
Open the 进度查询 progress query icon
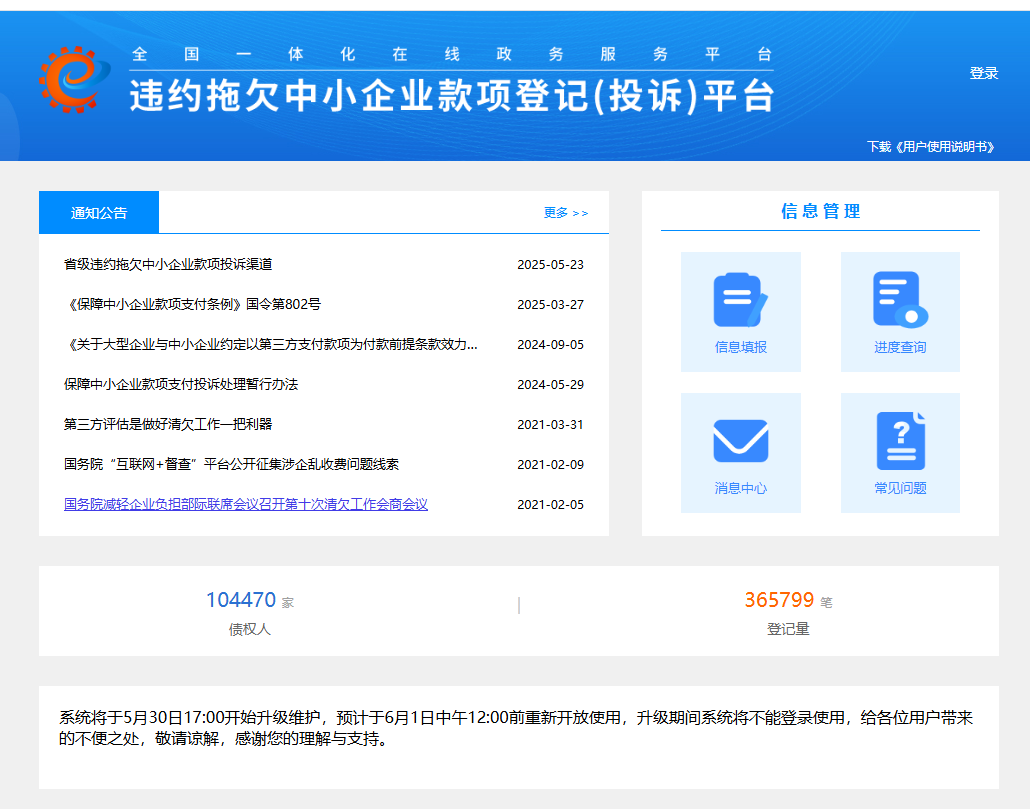(900, 300)
